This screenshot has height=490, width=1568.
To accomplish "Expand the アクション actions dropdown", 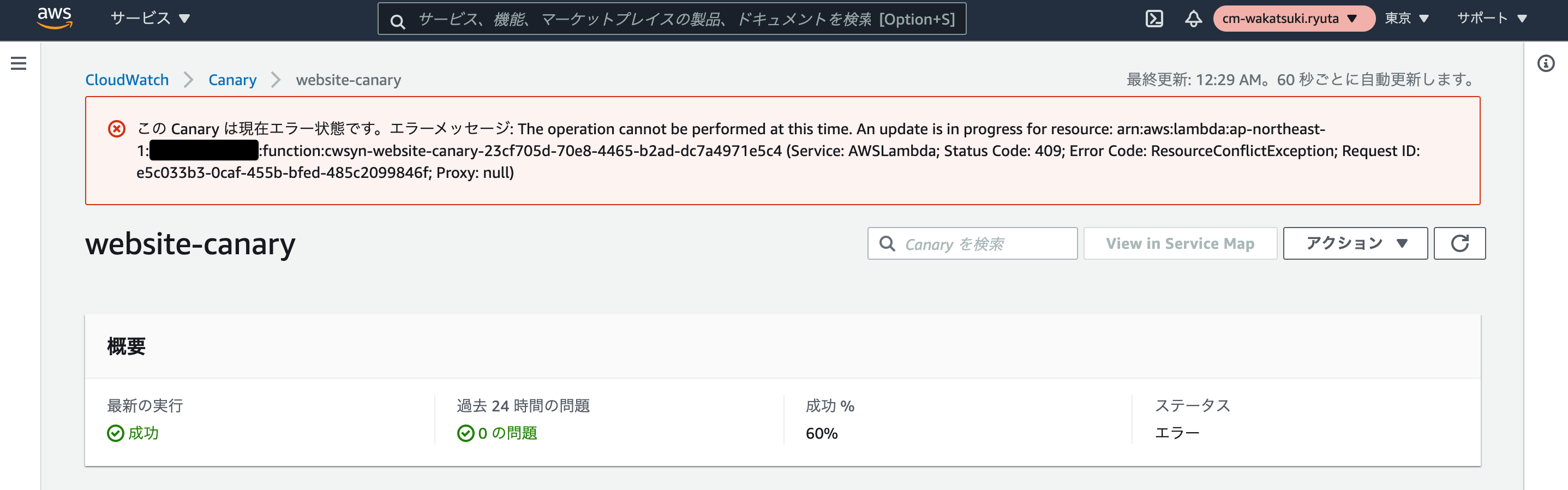I will 1355,243.
